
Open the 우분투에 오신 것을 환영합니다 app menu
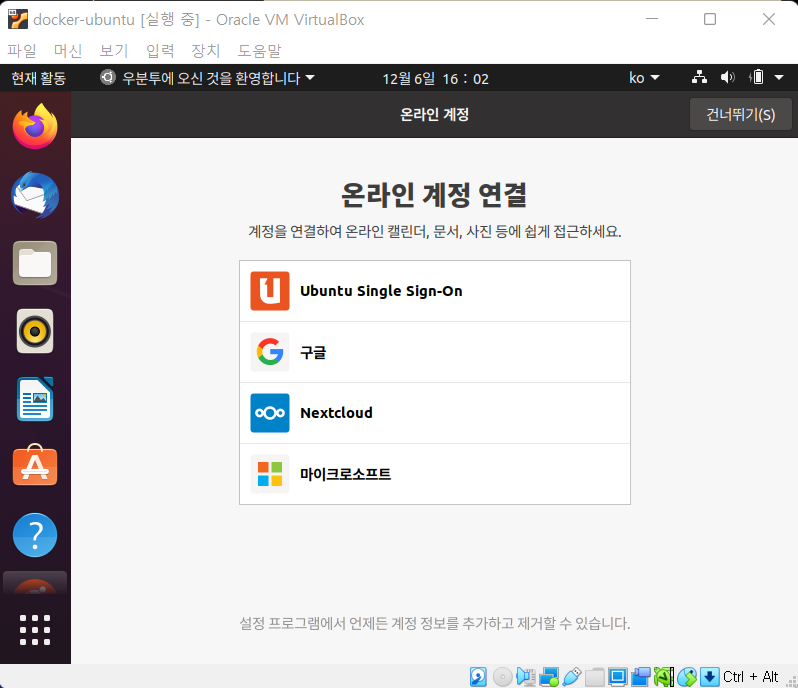[207, 78]
